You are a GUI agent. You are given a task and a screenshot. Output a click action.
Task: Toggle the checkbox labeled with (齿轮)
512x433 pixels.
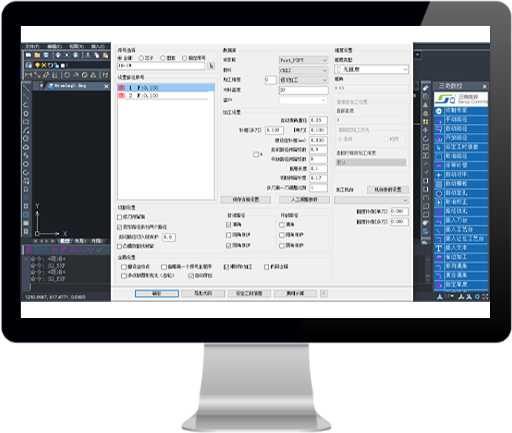pos(124,276)
